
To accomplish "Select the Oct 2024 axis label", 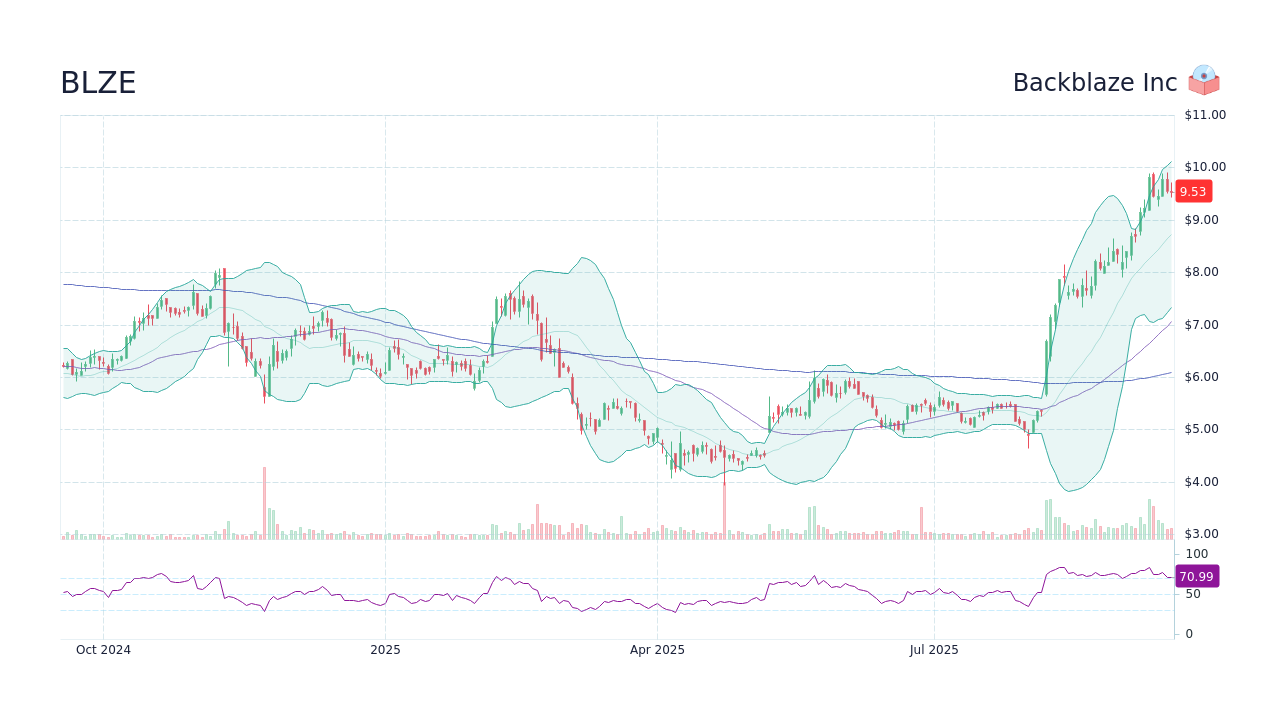I will (x=103, y=649).
